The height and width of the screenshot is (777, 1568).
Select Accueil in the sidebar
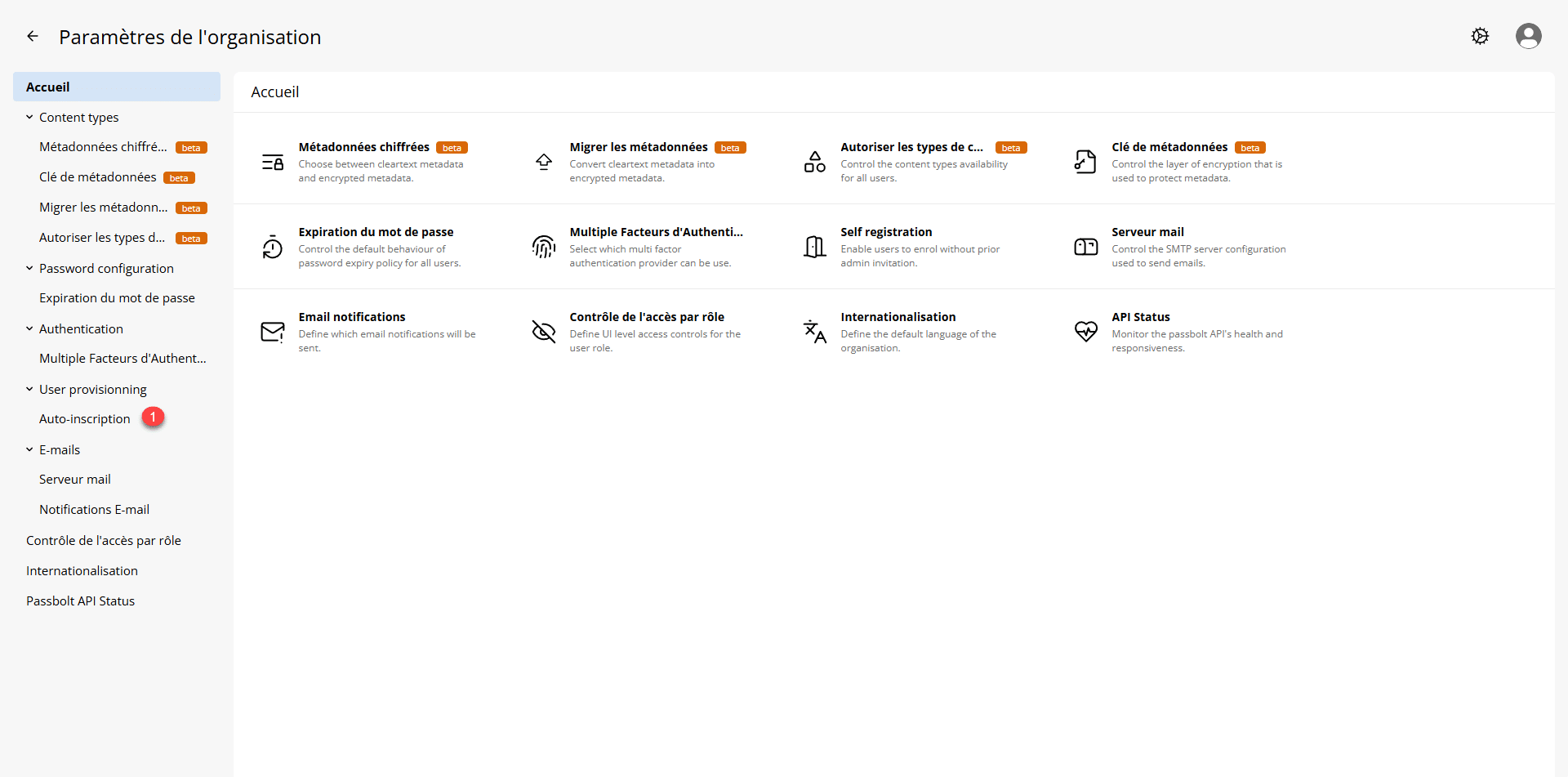coord(48,87)
